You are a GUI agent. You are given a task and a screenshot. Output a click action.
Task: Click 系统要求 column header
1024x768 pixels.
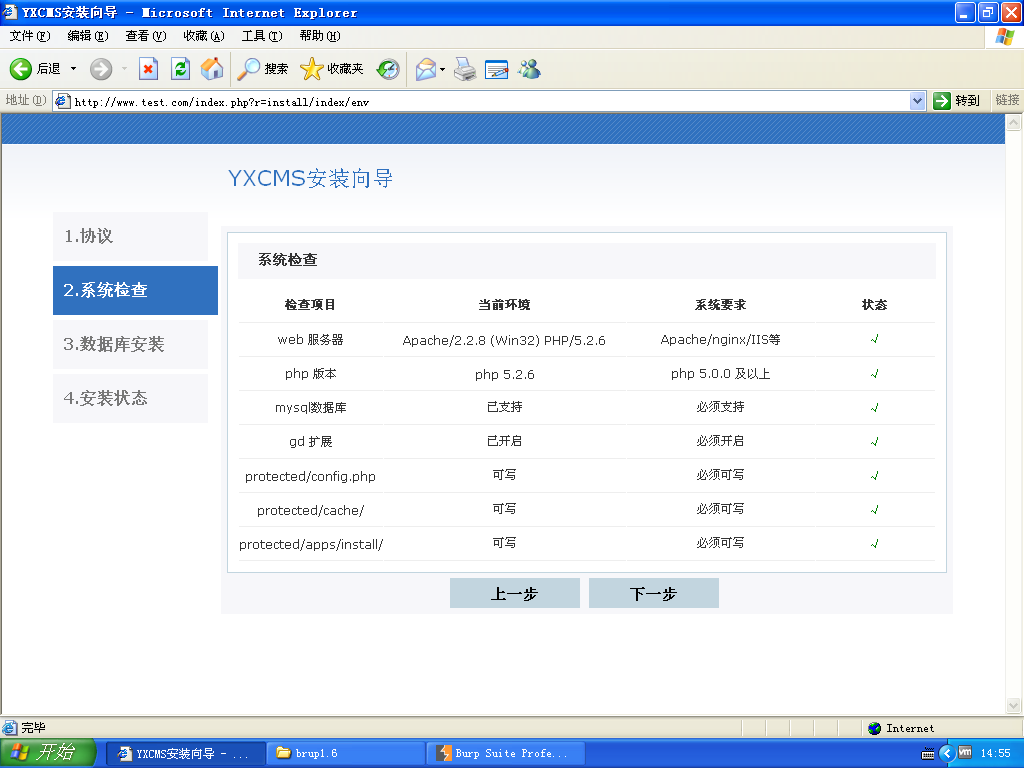click(720, 305)
